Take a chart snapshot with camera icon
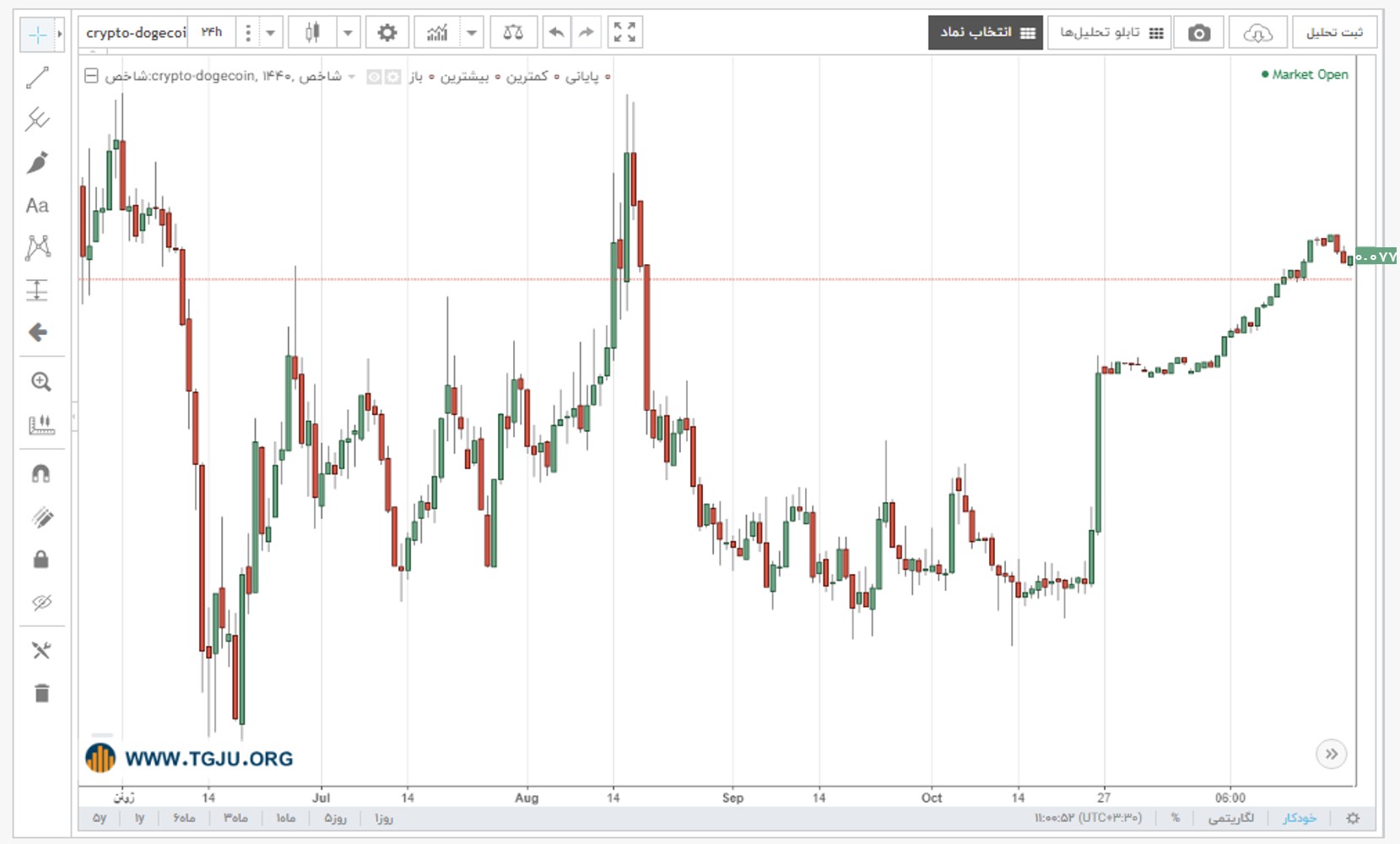Image resolution: width=1400 pixels, height=844 pixels. [x=1198, y=33]
